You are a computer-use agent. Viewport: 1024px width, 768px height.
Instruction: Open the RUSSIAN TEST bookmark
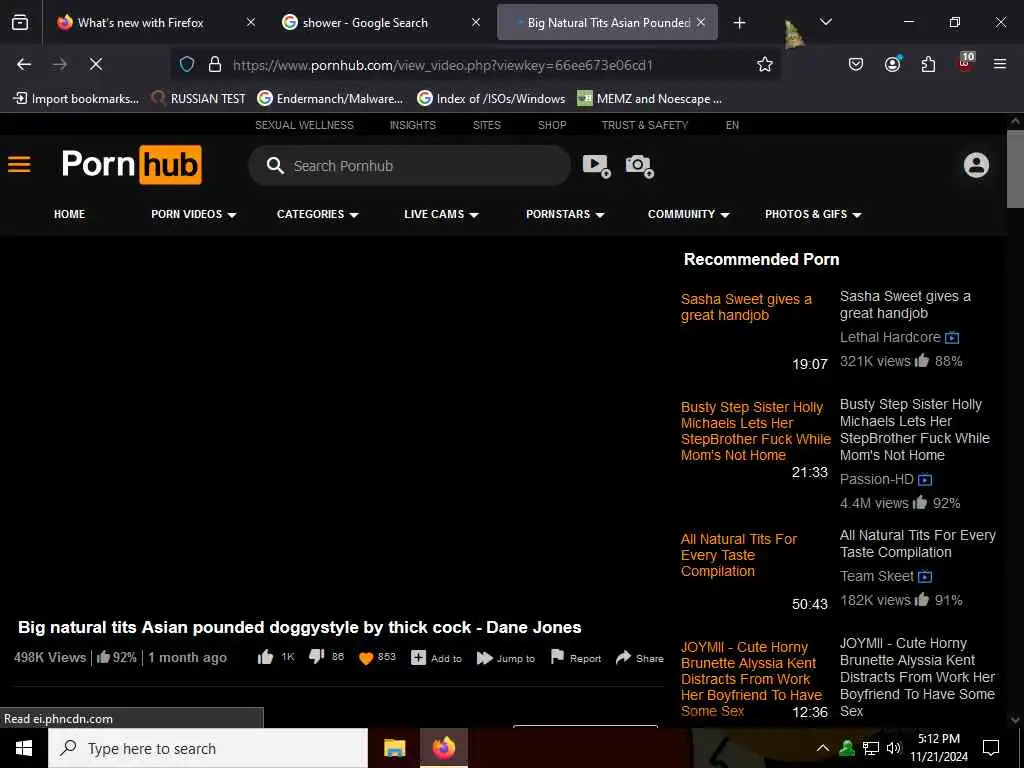pyautogui.click(x=198, y=99)
